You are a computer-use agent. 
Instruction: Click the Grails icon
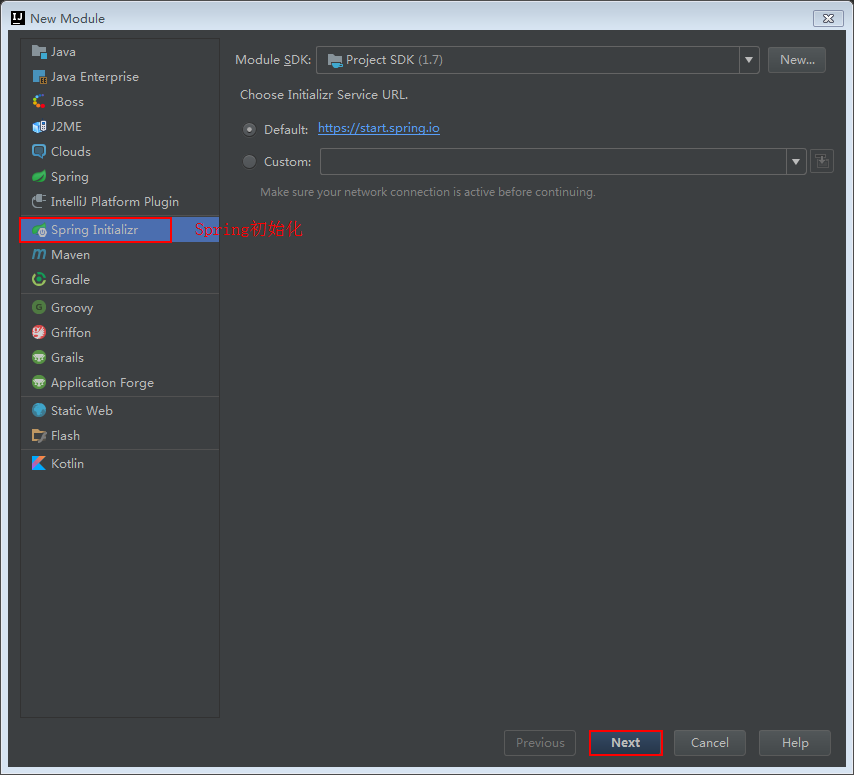39,357
